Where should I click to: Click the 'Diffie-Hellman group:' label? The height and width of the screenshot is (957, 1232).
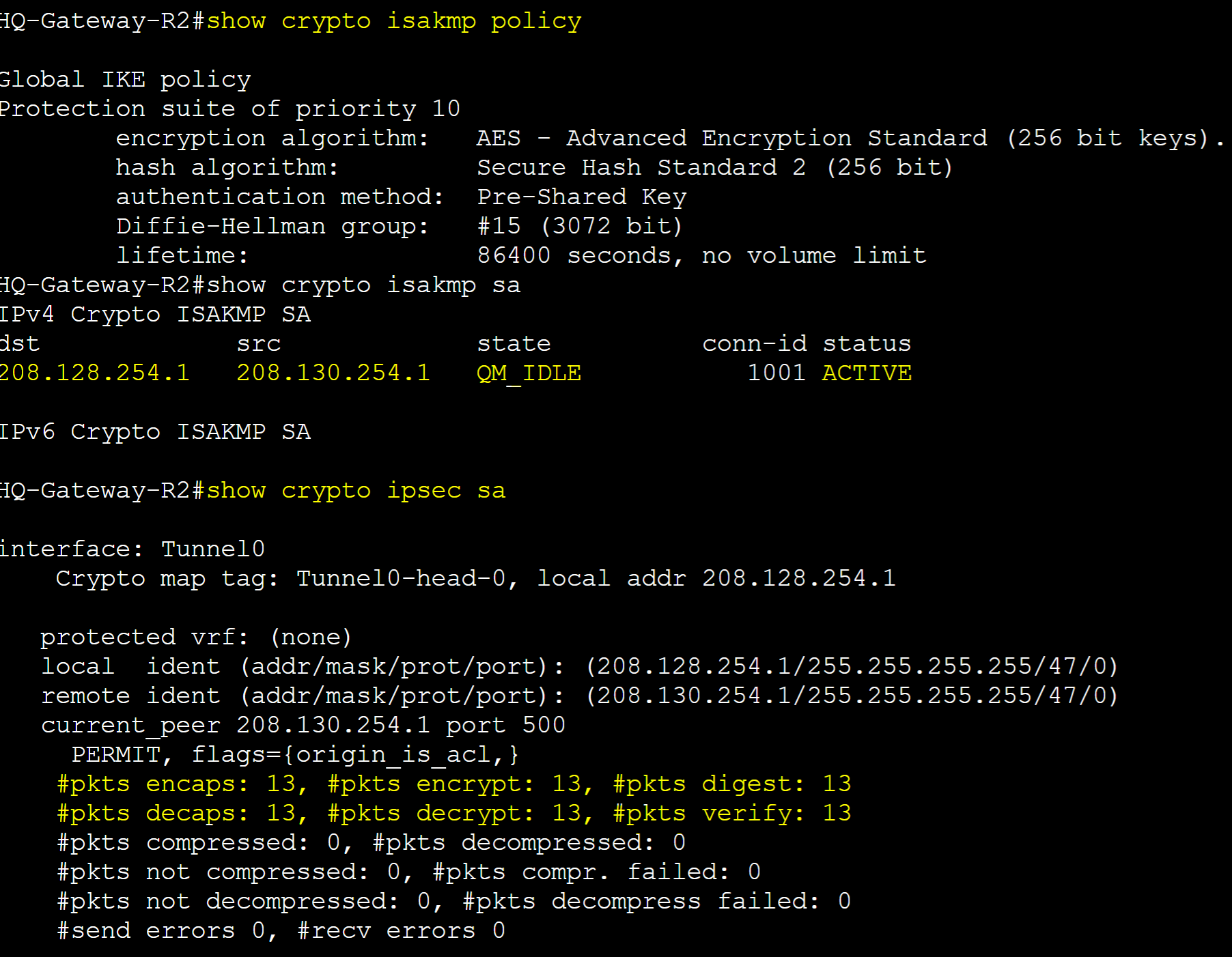pos(272,226)
